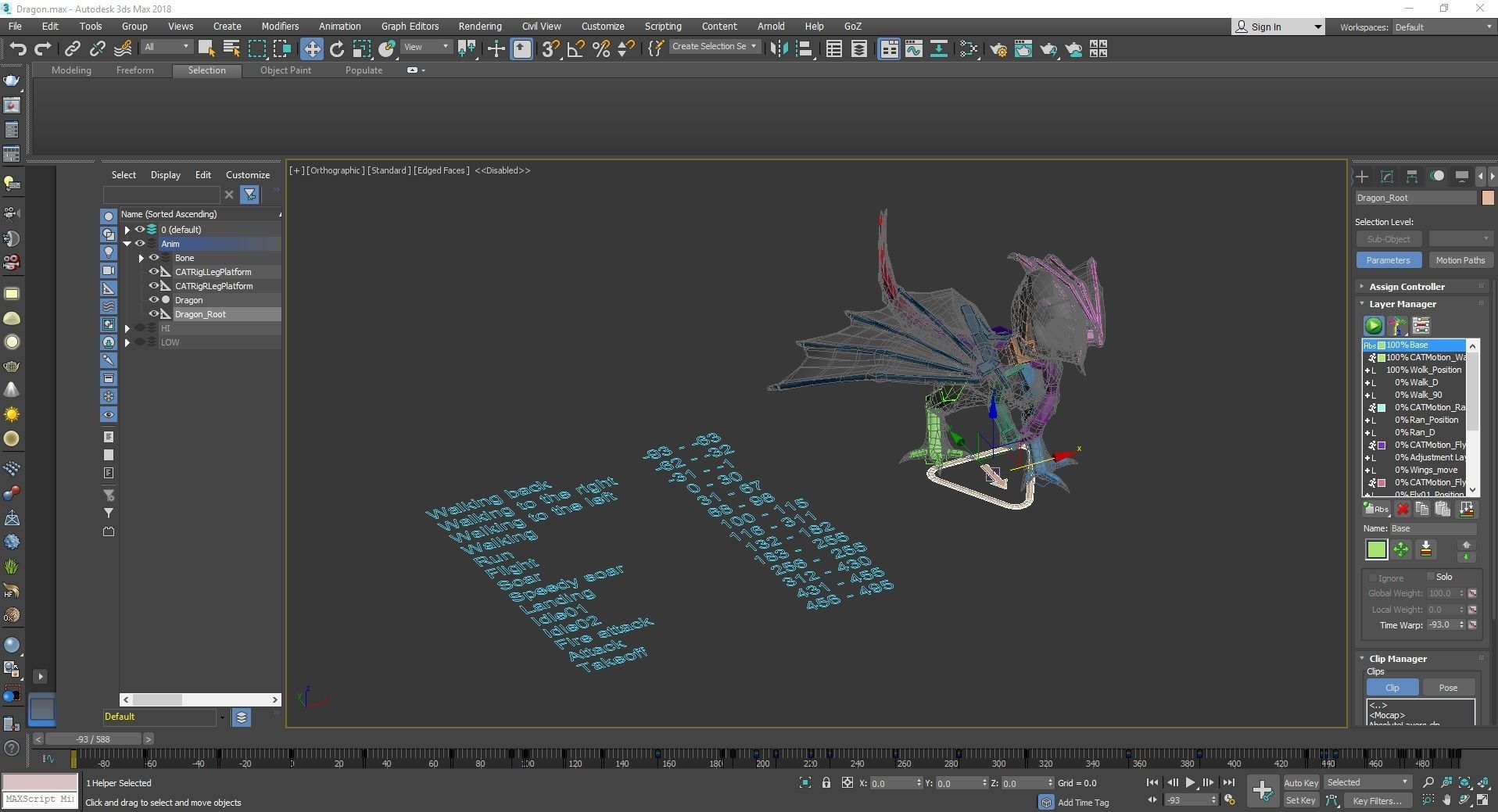Open the Graph Editors menu
The image size is (1498, 812).
pyautogui.click(x=410, y=27)
